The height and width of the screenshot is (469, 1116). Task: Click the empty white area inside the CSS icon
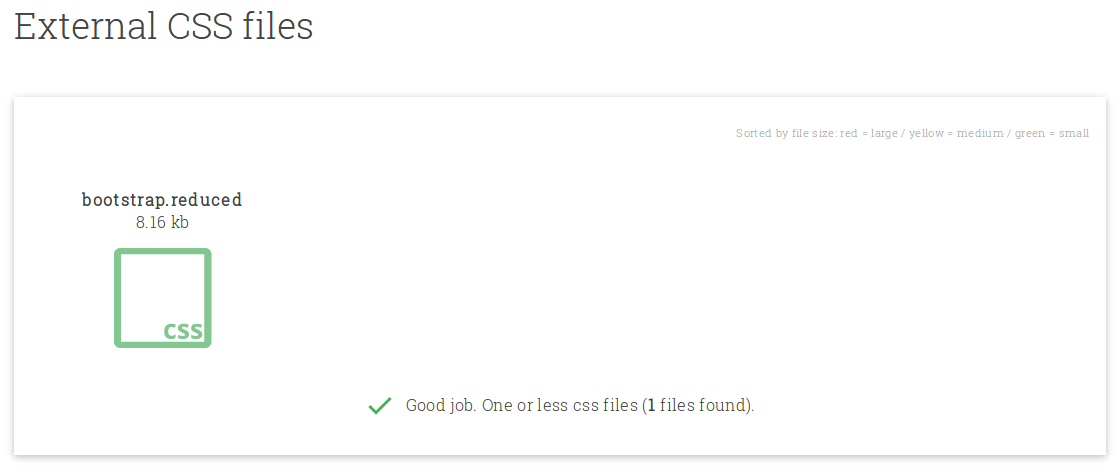[154, 288]
